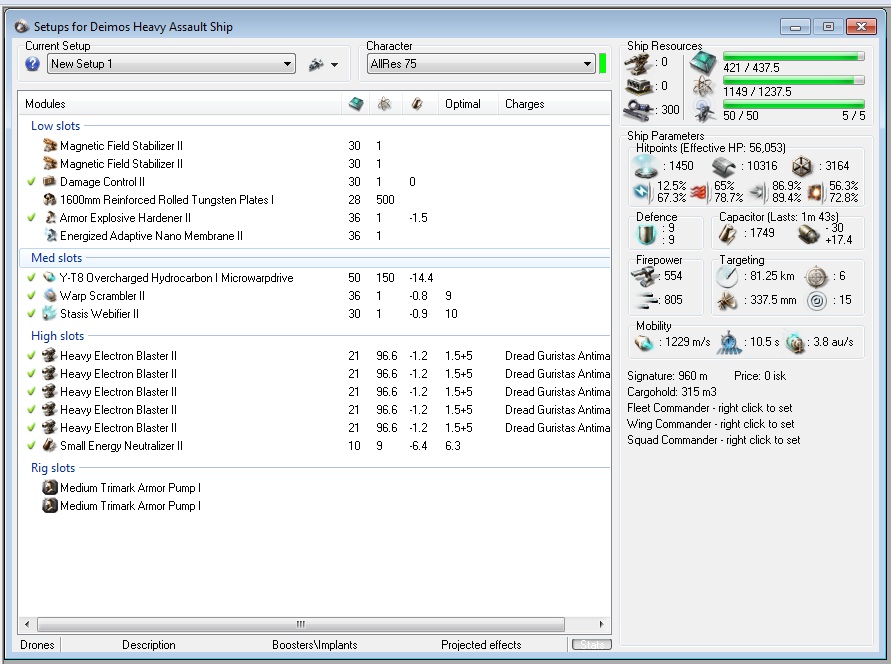This screenshot has height=664, width=891.
Task: Click the drone bandwidth icon beside 50 / 50
Action: click(704, 111)
